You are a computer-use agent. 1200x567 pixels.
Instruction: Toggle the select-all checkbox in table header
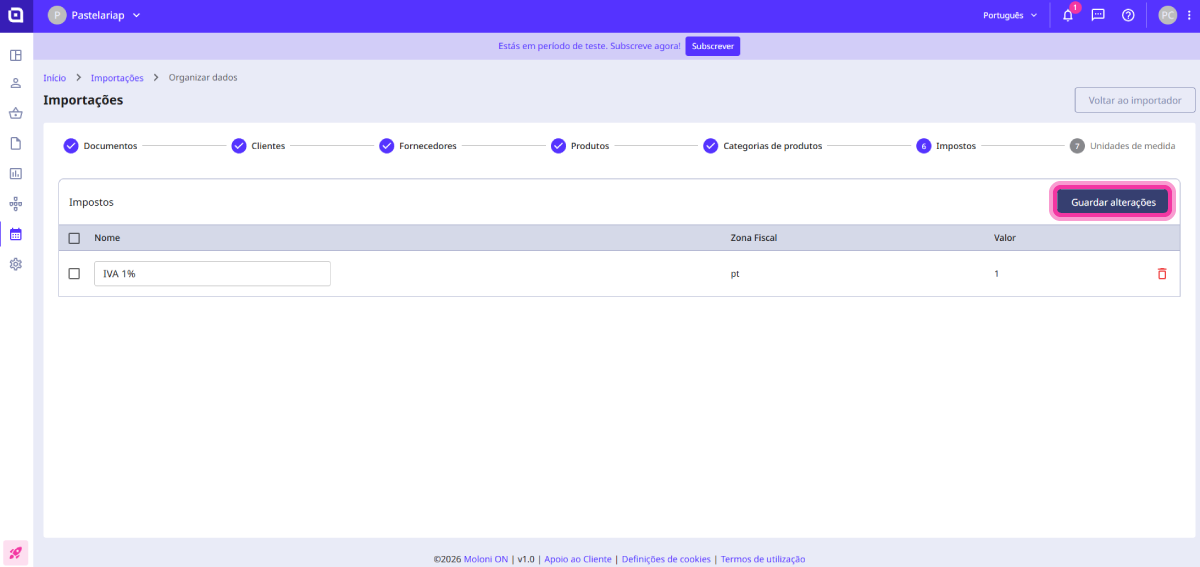(74, 238)
